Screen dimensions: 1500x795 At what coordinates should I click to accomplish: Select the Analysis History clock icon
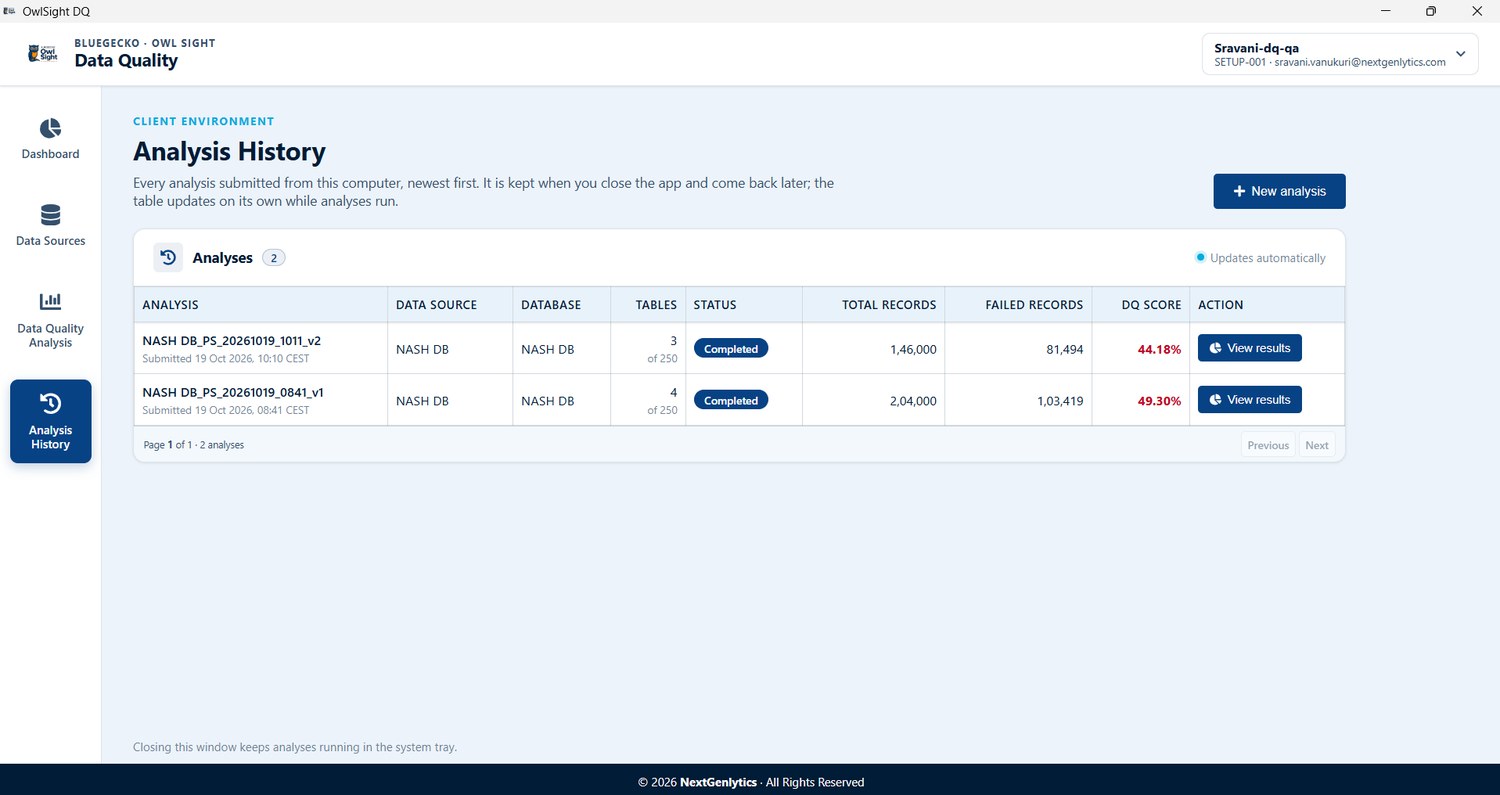click(x=50, y=403)
